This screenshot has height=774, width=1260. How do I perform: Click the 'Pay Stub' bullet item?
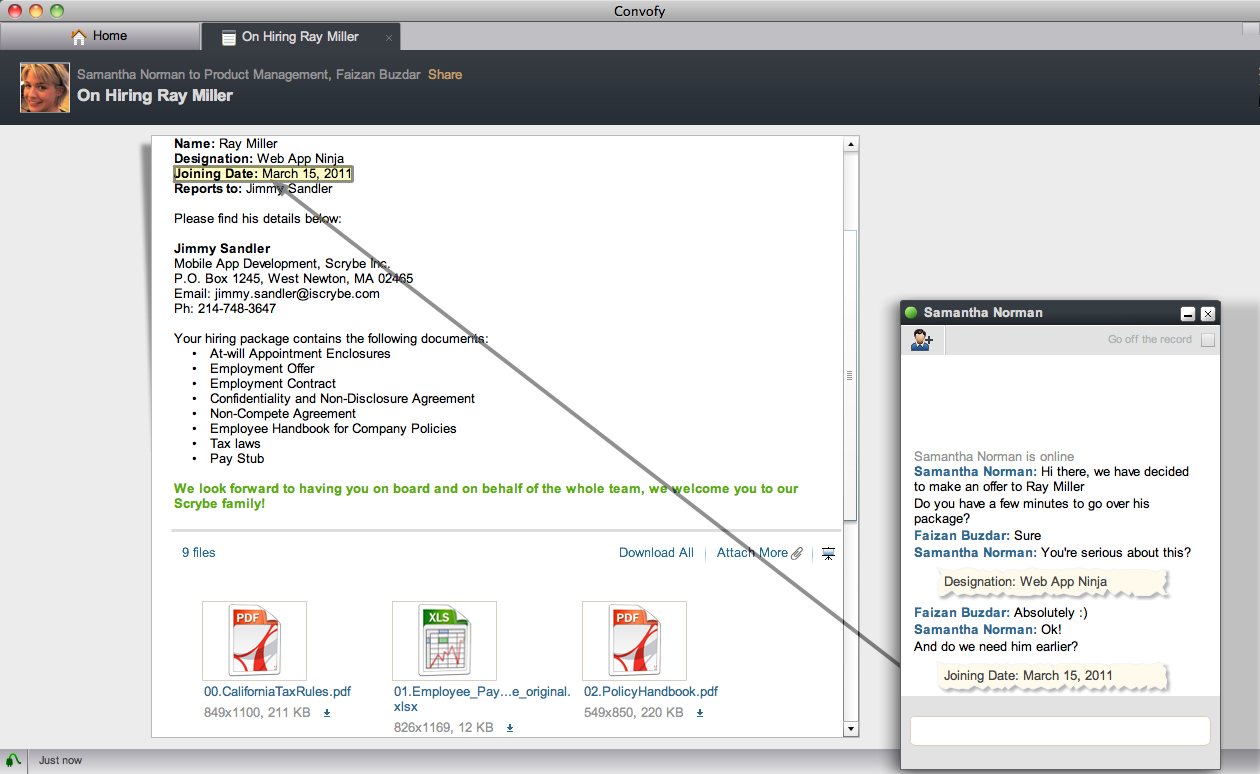237,459
